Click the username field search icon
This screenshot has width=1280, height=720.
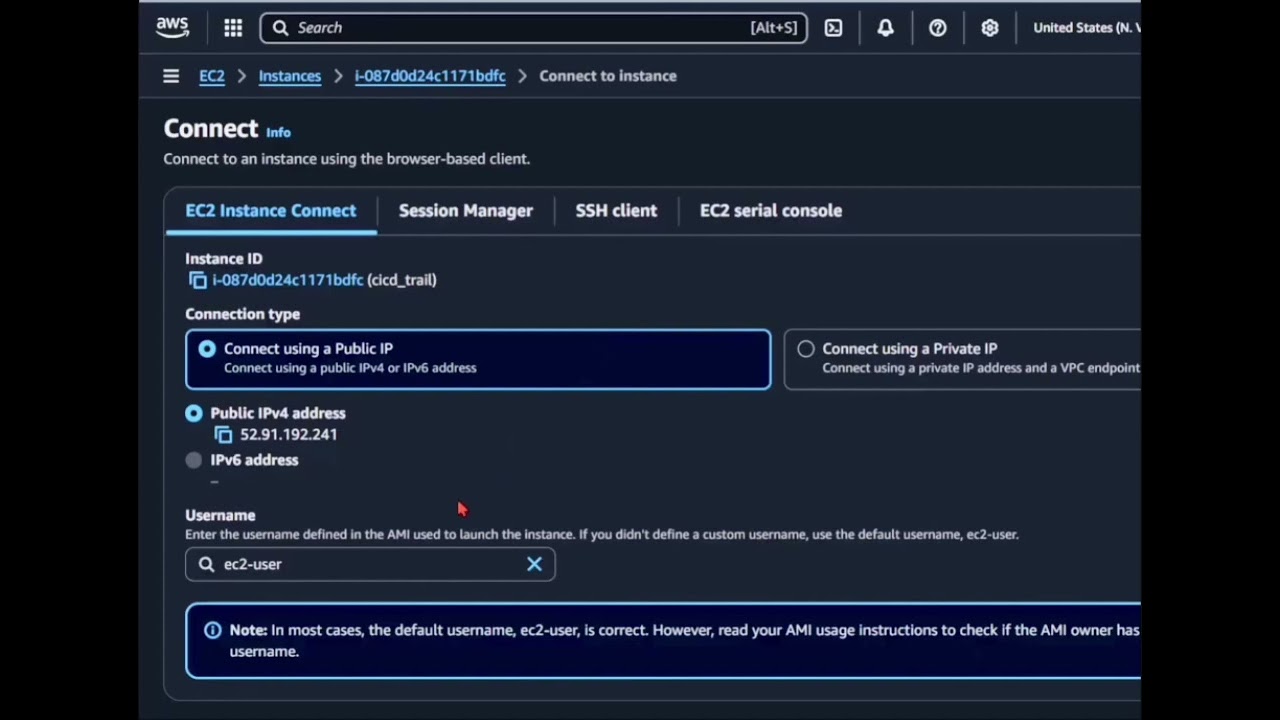coord(206,564)
